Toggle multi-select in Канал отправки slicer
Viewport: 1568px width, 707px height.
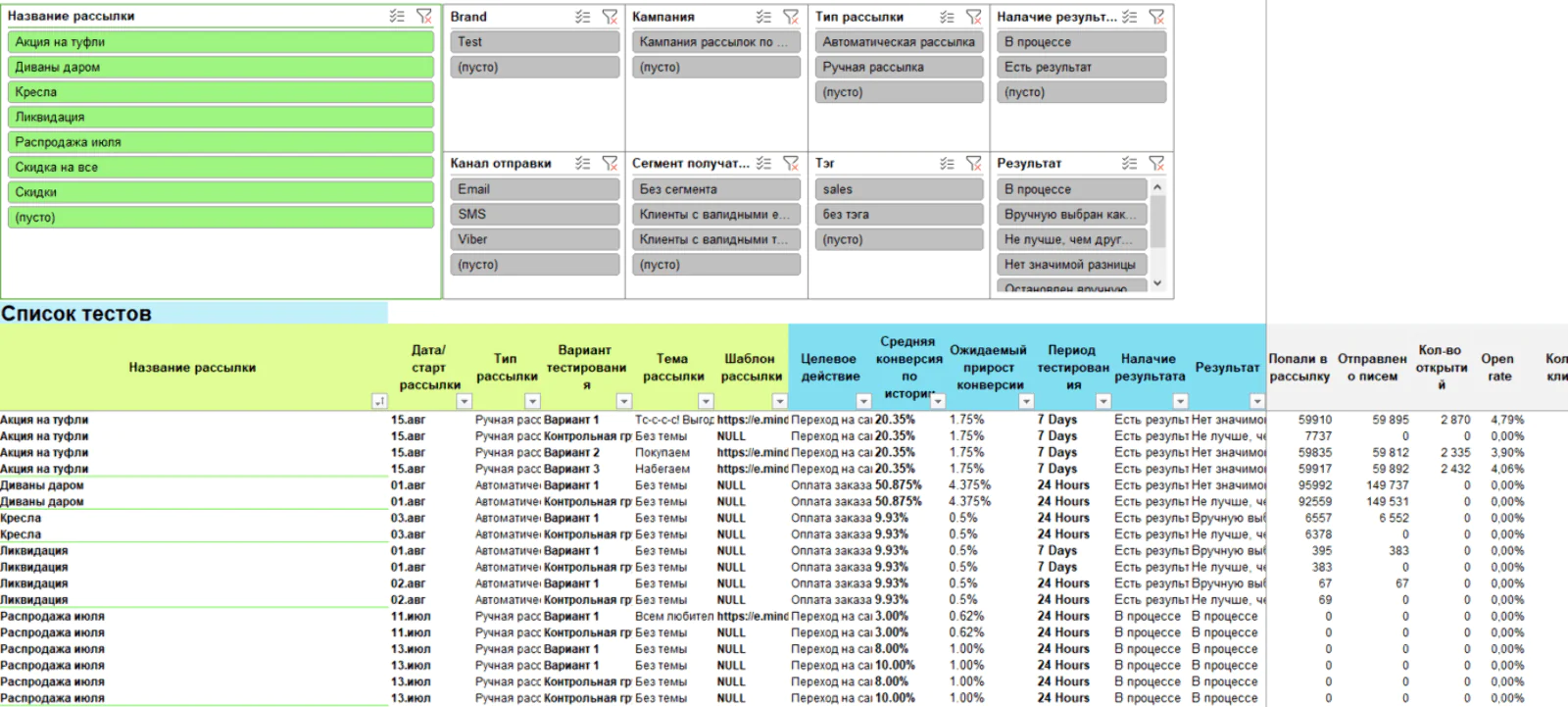(582, 164)
